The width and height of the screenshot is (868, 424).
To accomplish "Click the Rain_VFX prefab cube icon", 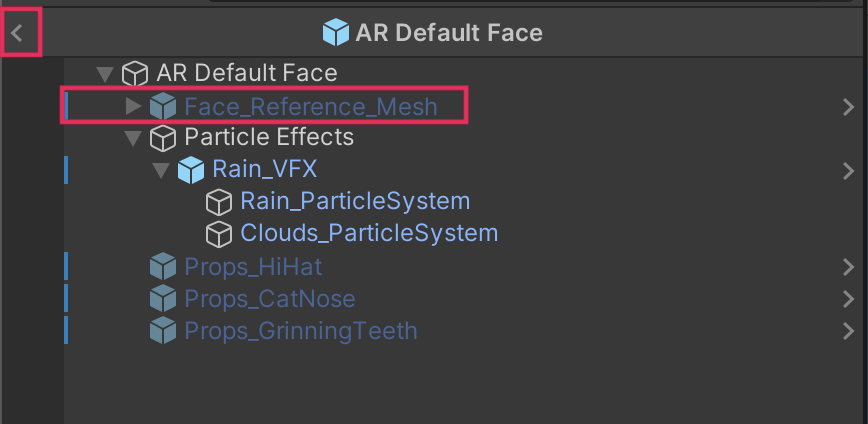I will point(190,169).
